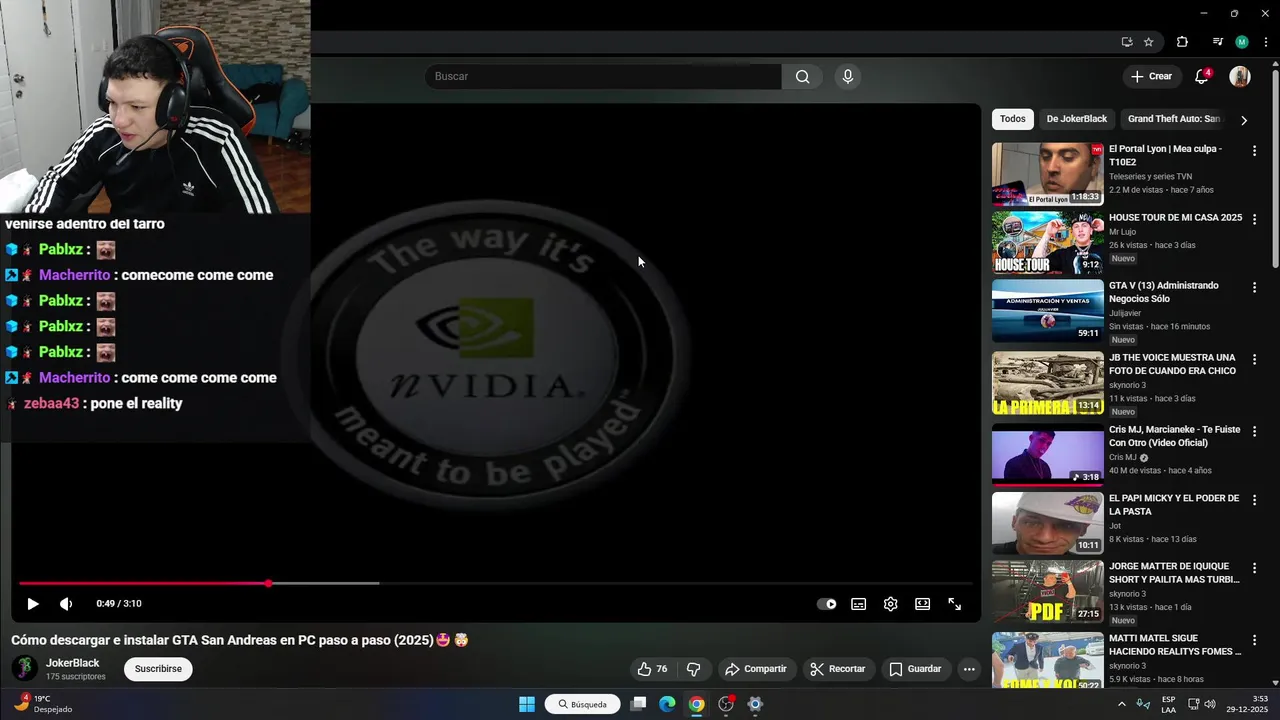Open OBS Studio taskbar icon
The height and width of the screenshot is (720, 1280).
tap(726, 704)
